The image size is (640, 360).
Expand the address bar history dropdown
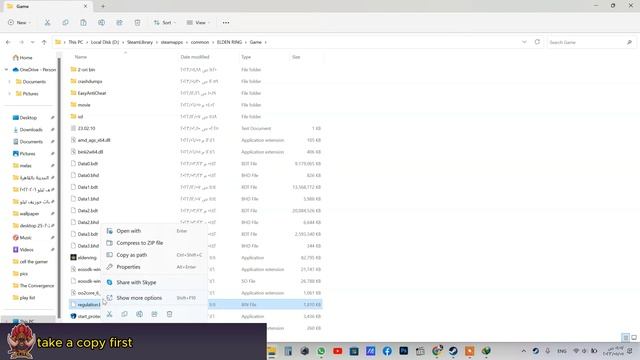tap(524, 42)
